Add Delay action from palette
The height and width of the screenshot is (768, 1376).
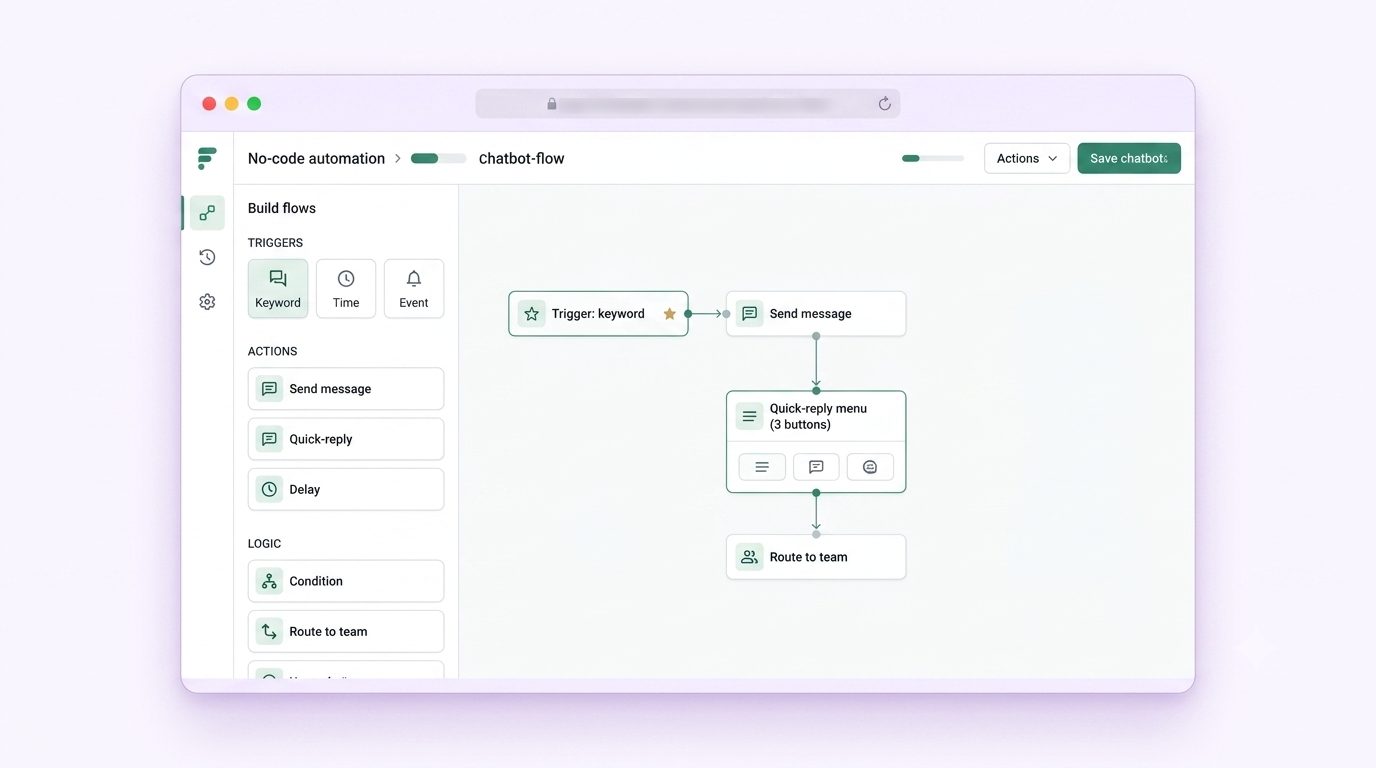346,489
